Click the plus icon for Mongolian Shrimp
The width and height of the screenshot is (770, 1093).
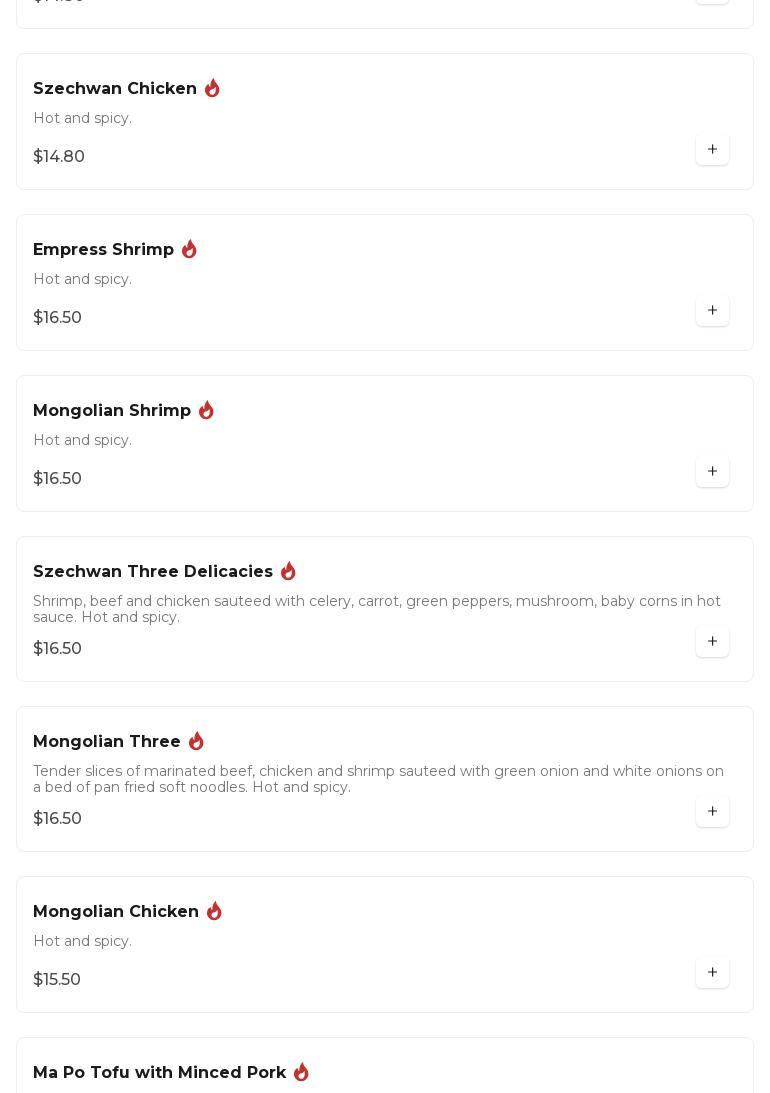712,472
